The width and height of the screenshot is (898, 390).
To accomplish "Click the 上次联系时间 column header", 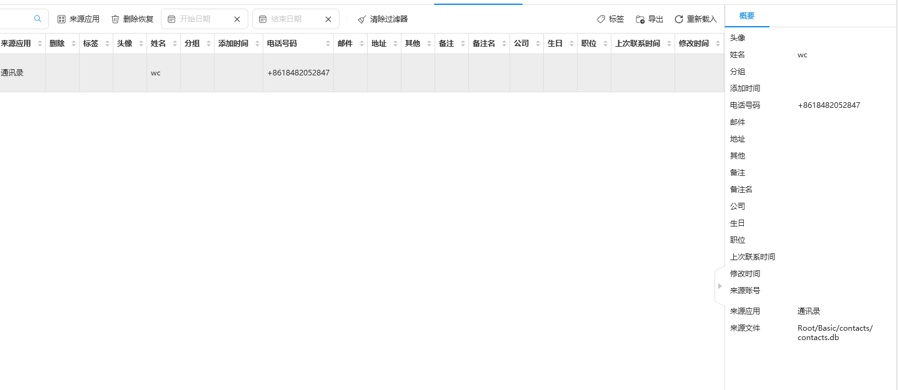I will coord(643,44).
